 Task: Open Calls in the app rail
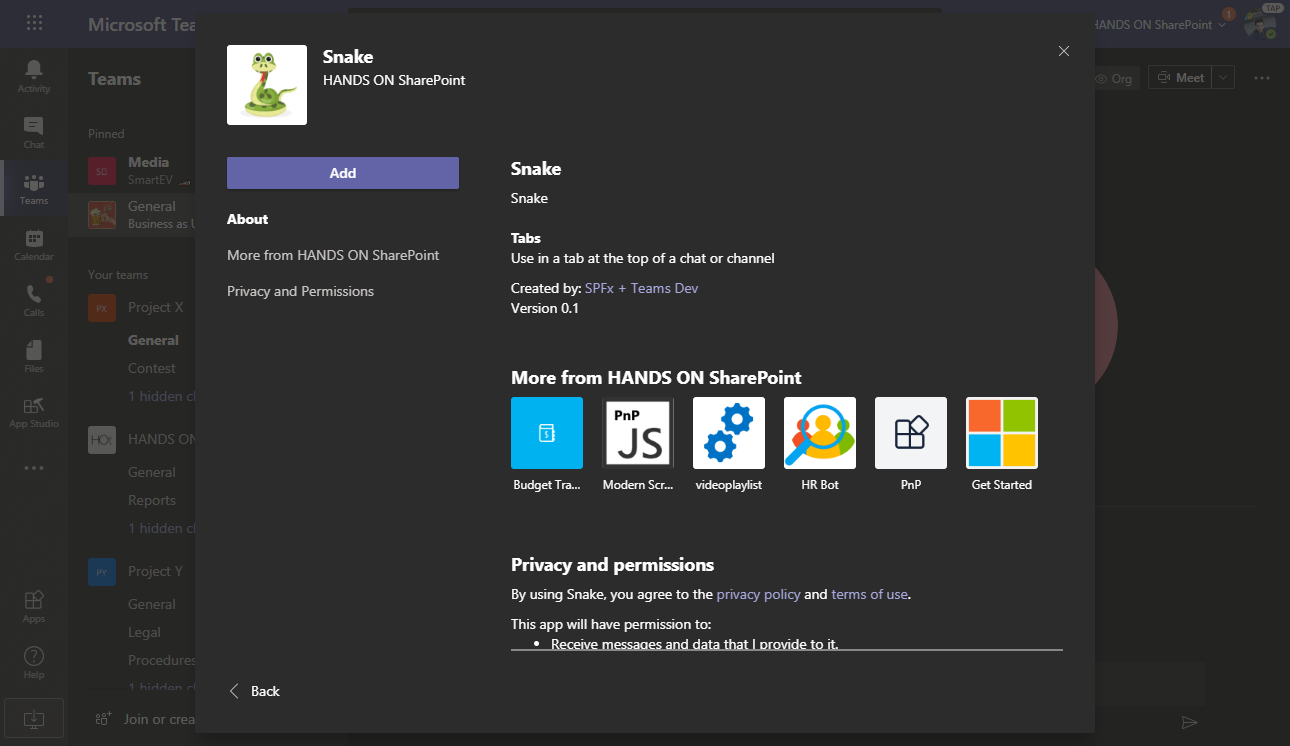[34, 300]
